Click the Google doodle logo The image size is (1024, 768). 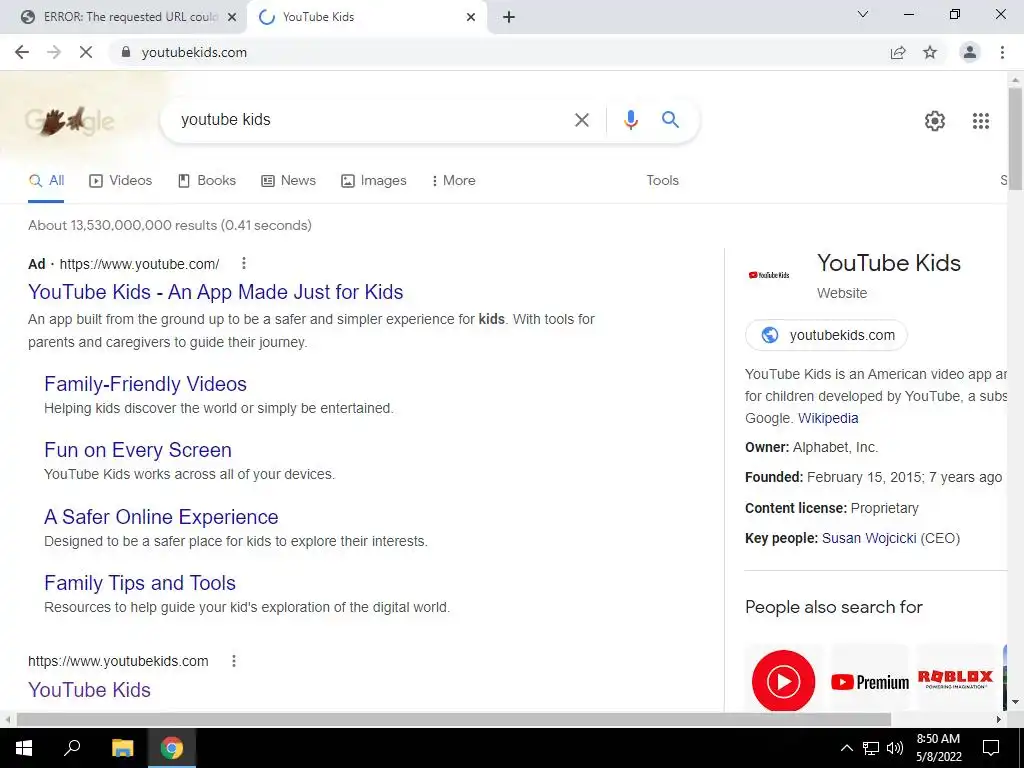[x=70, y=121]
